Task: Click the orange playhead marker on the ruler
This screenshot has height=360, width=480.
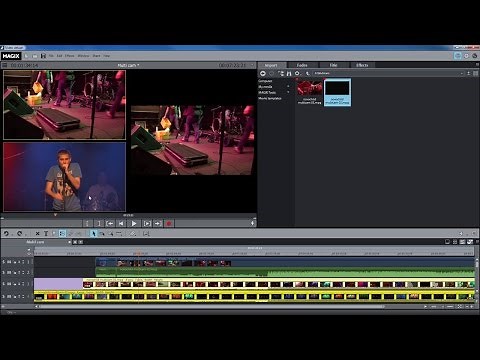Action: pos(139,252)
